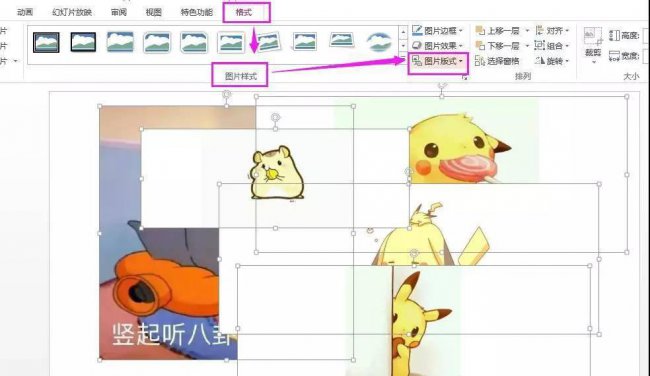
Task: Open the 图片版式 picture layout menu
Action: [x=438, y=61]
